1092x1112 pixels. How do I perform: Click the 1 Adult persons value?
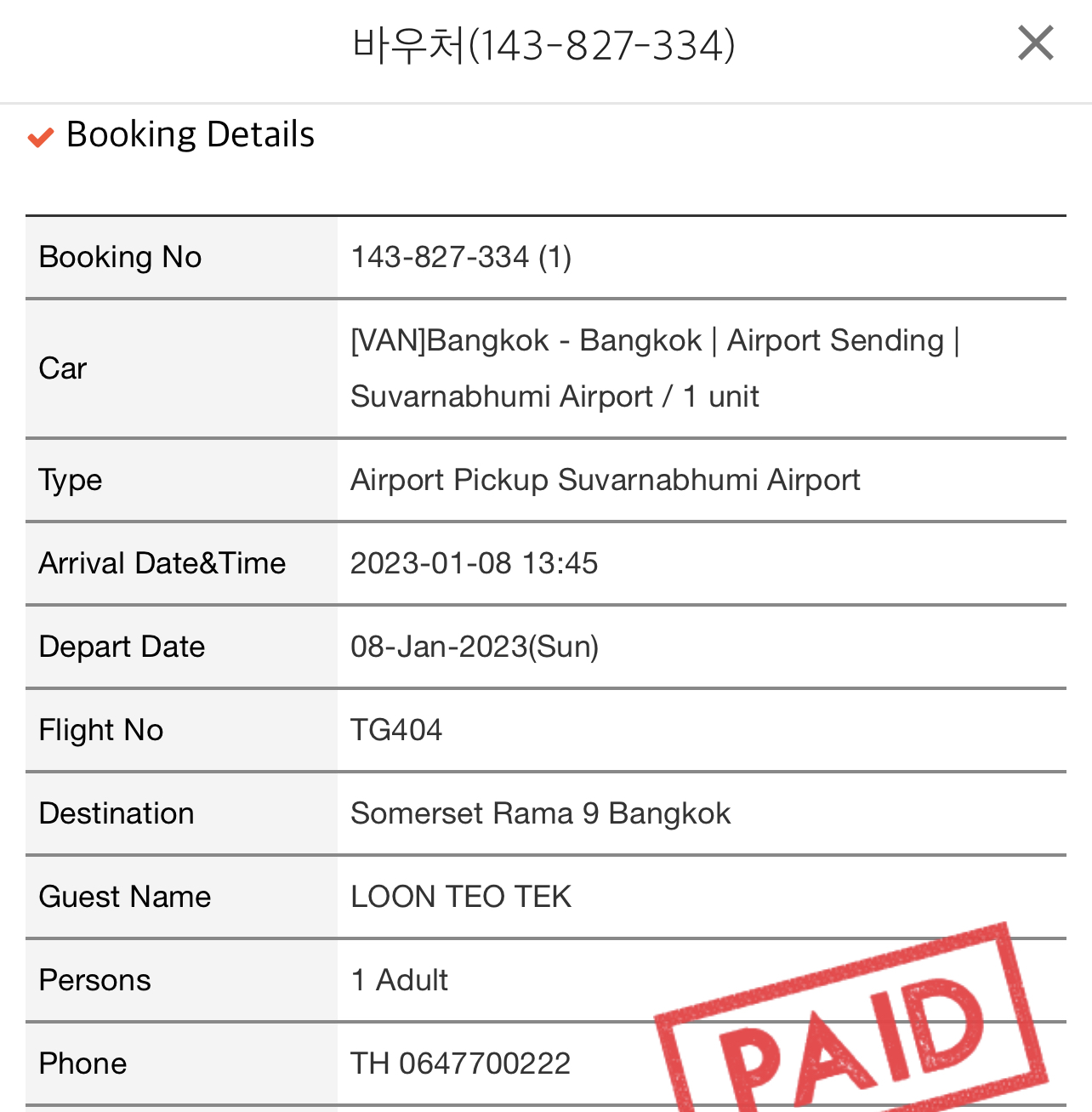click(x=400, y=980)
